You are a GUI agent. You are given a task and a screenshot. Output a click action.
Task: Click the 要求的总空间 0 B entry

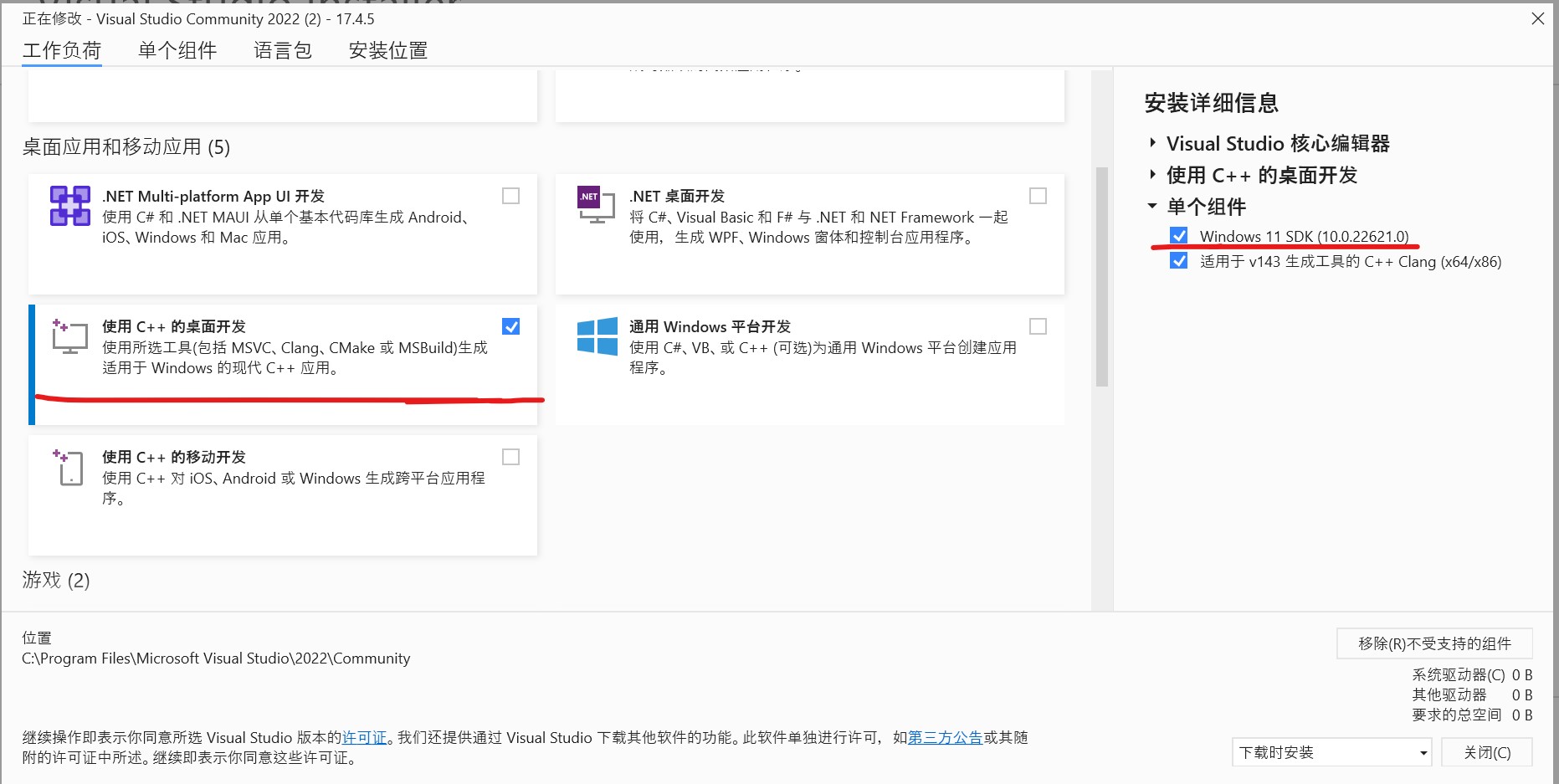pos(1472,715)
